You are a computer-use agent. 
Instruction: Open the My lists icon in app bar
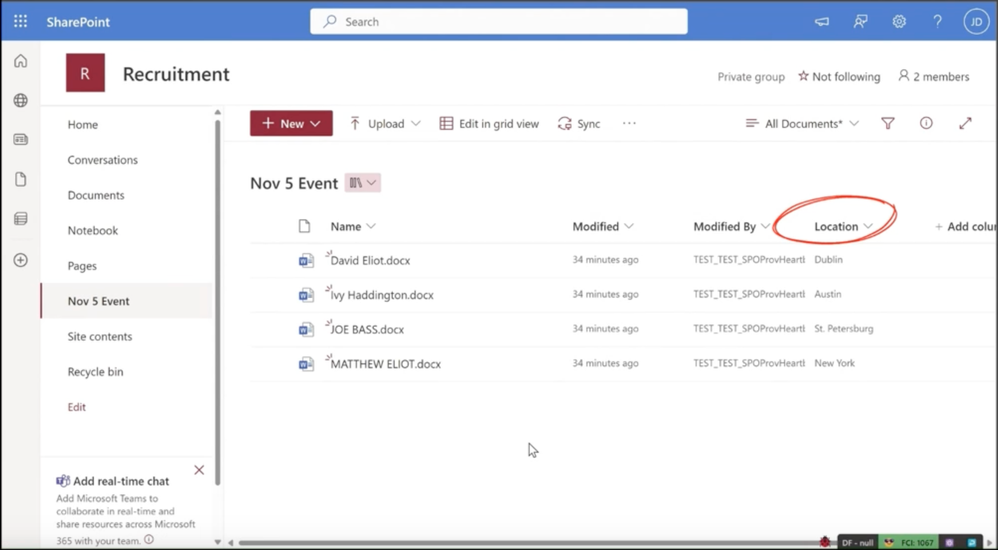21,219
